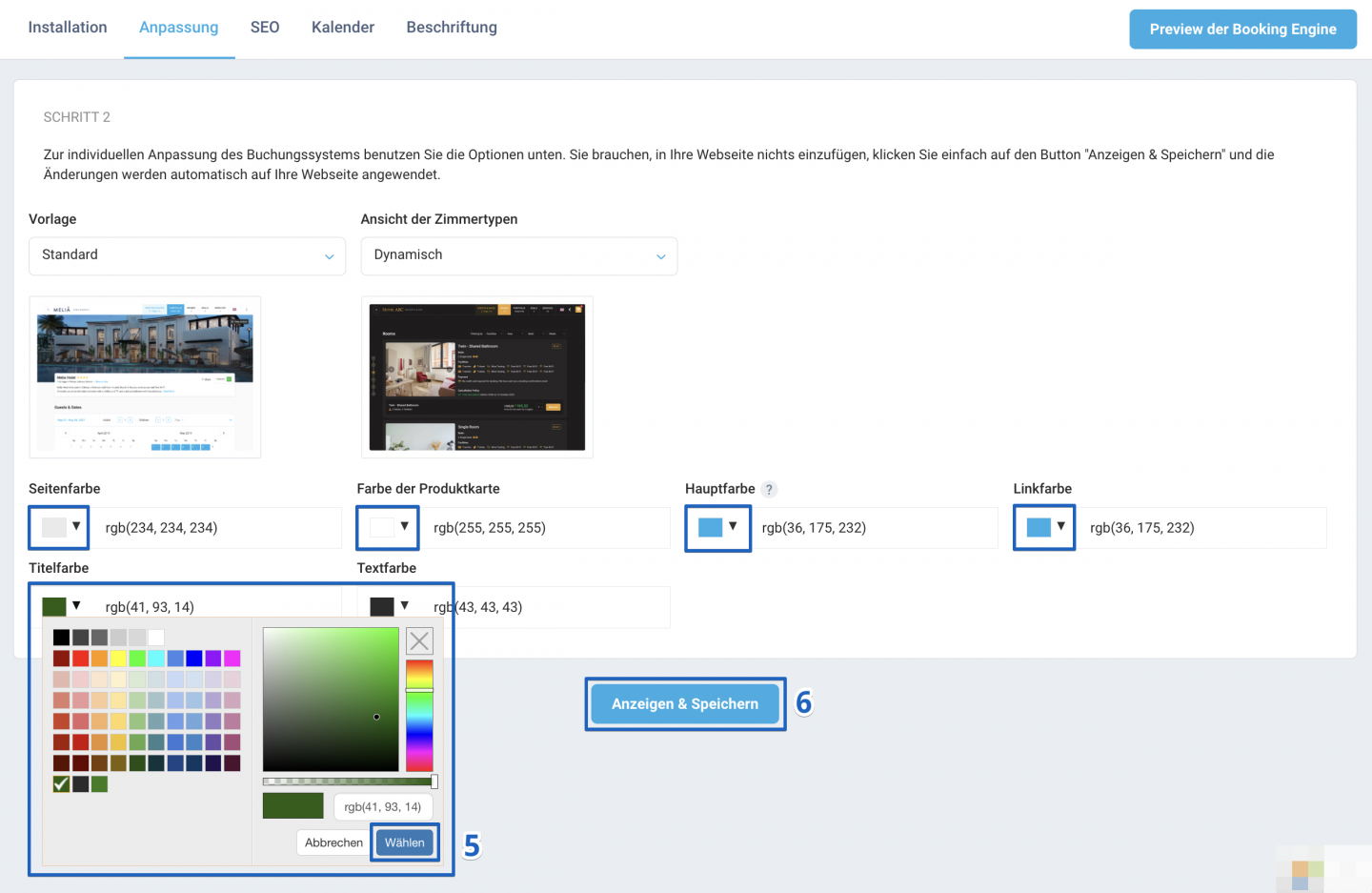
Task: Open the Kalender tab
Action: coord(343,28)
